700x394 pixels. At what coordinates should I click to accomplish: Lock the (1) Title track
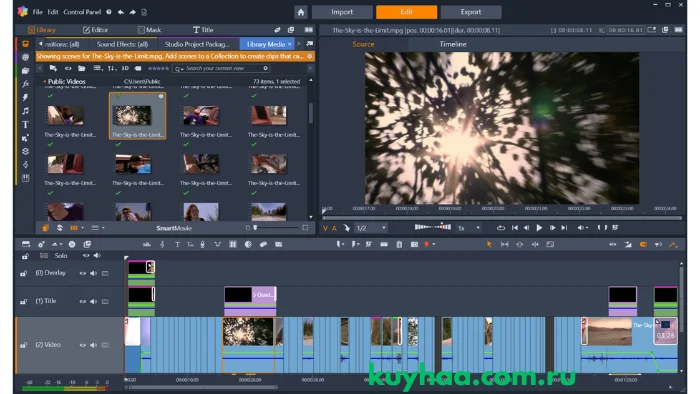tap(23, 302)
